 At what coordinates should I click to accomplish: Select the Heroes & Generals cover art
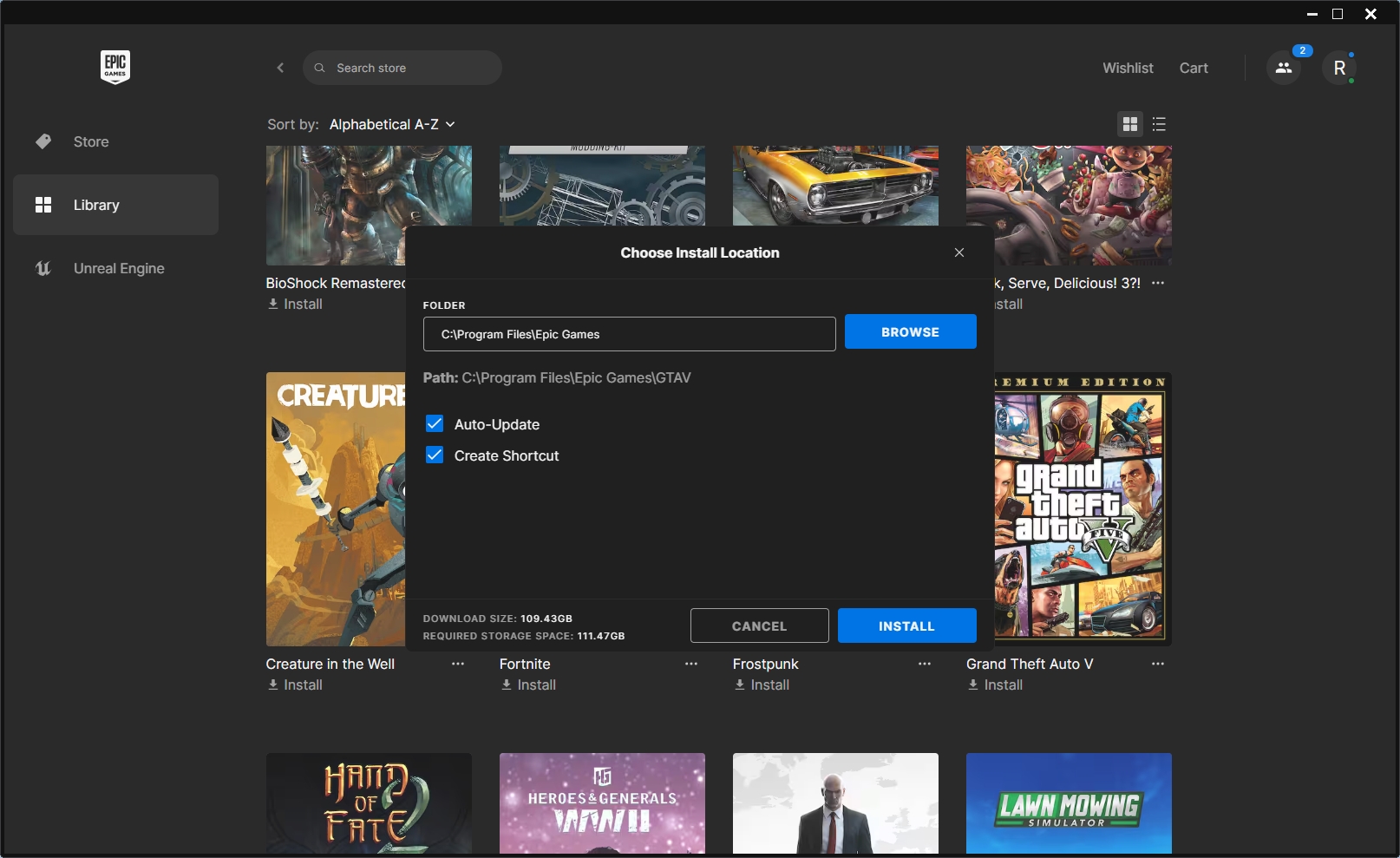tap(602, 803)
